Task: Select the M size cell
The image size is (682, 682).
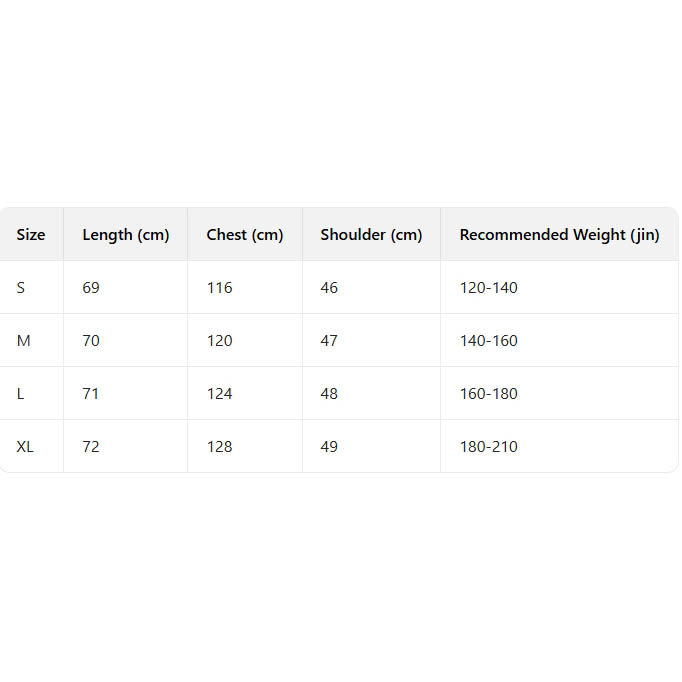Action: click(24, 341)
